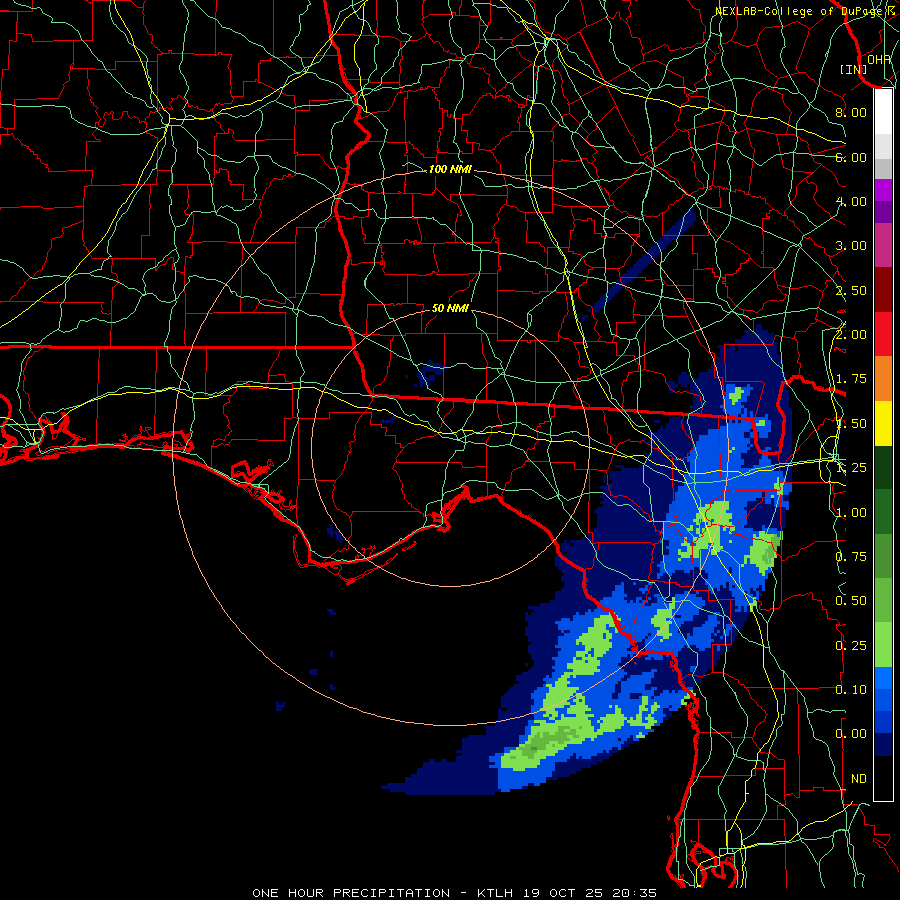Screen dimensions: 900x900
Task: Click the yellow swatch beside 1.50
Action: 883,423
